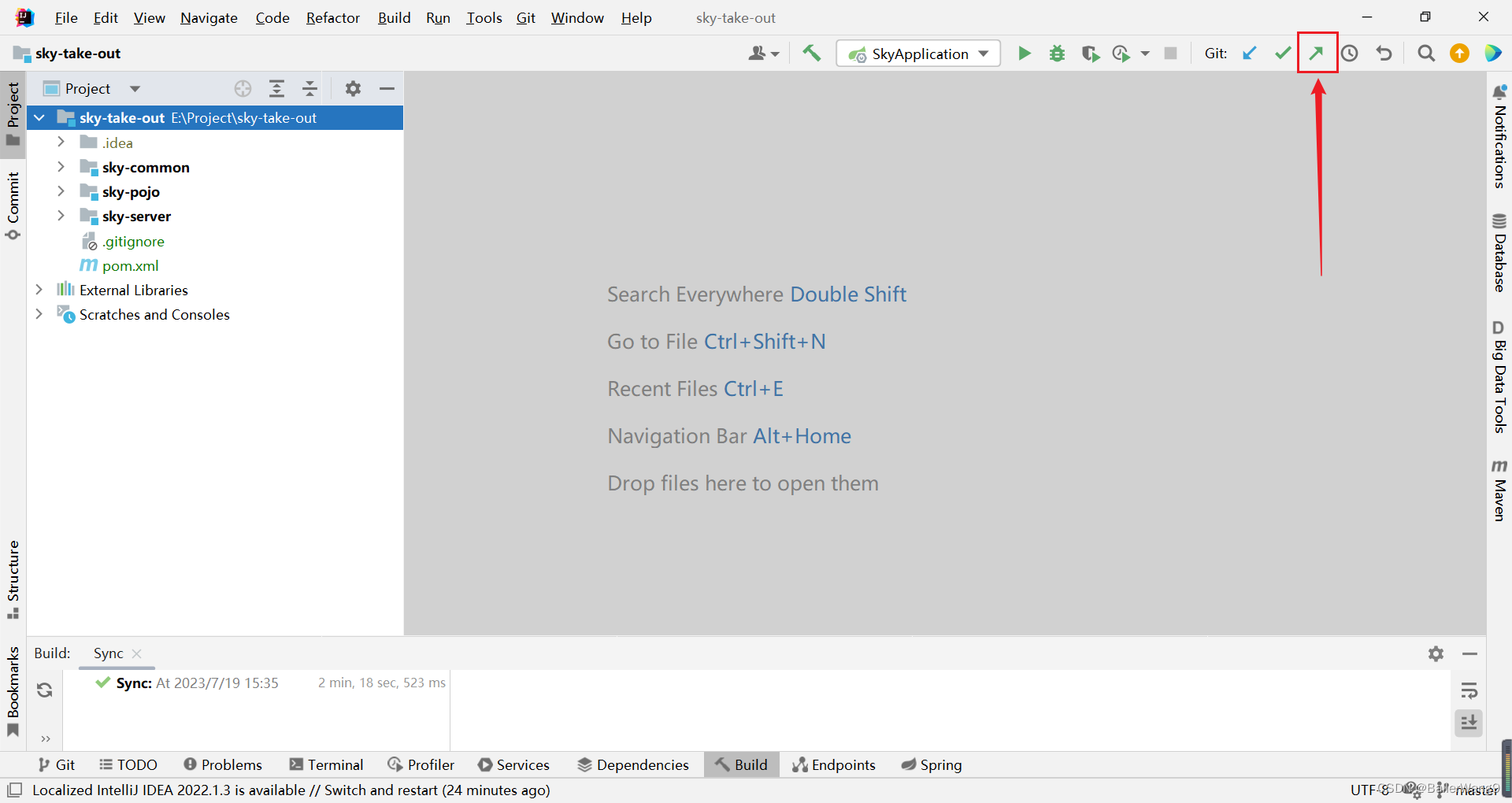Start debugging with the bug icon
Screen dimensions: 1512x803
coord(1057,53)
